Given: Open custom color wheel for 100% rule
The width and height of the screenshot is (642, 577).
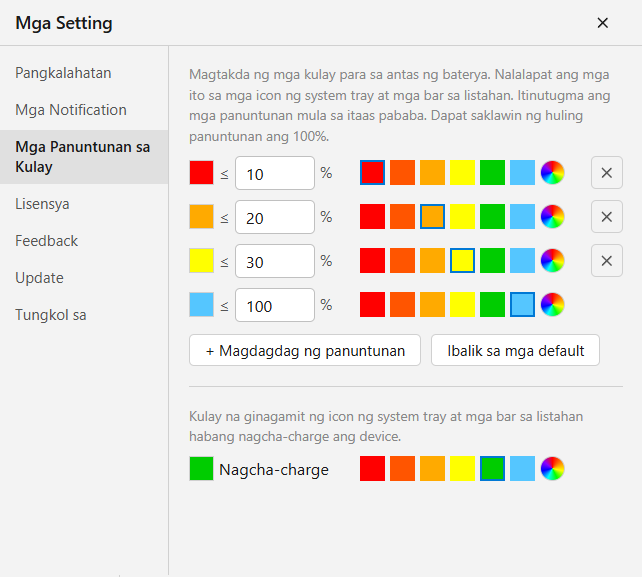Looking at the screenshot, I should click(552, 305).
